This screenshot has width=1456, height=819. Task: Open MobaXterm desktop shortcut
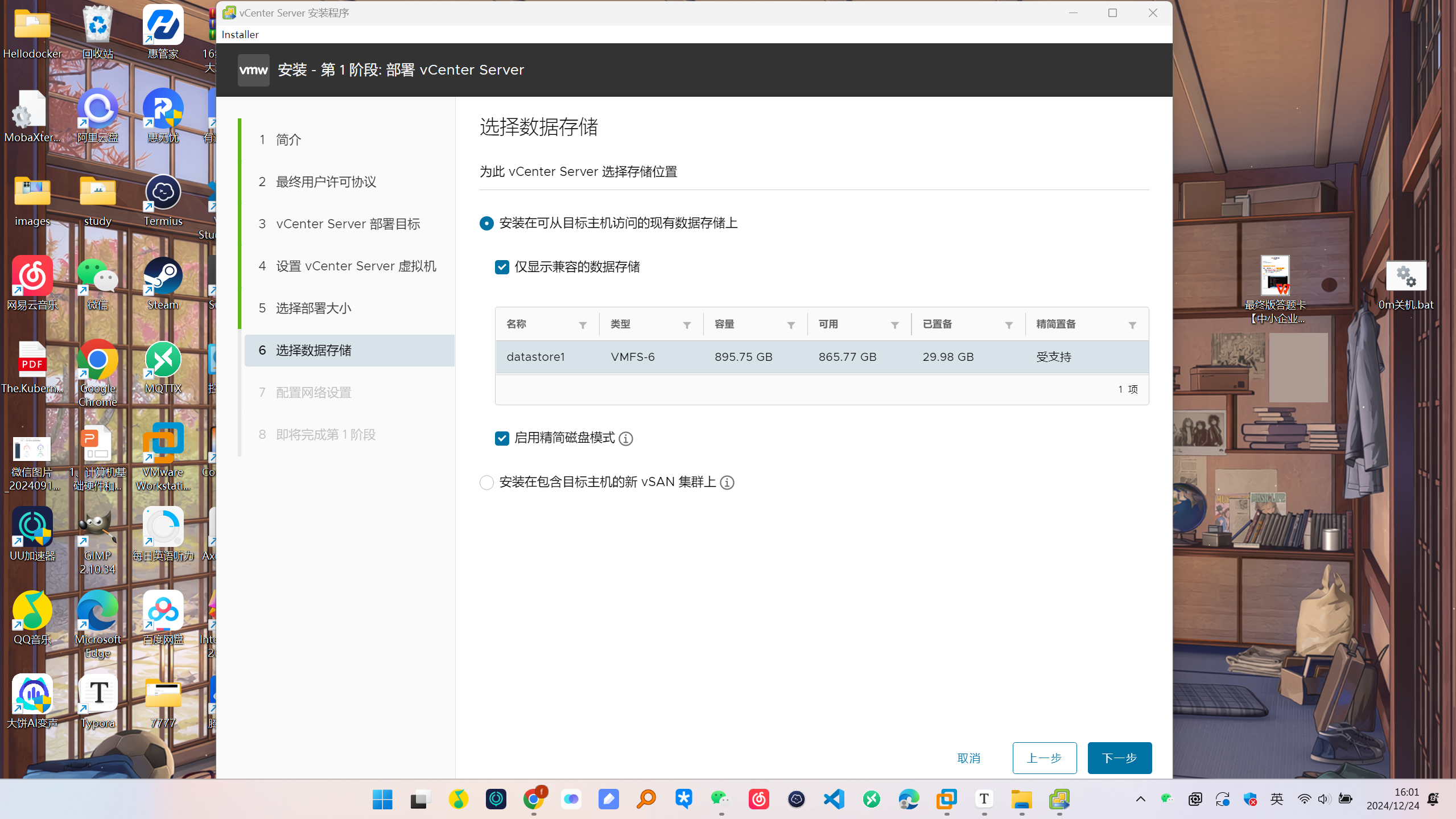click(x=32, y=117)
